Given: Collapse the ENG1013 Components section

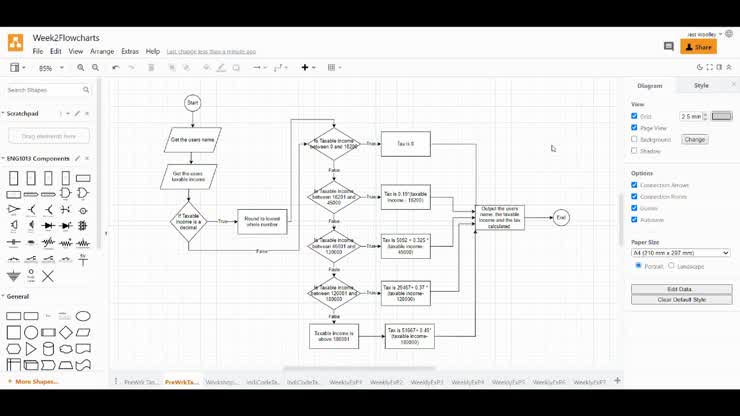Looking at the screenshot, I should [3, 158].
